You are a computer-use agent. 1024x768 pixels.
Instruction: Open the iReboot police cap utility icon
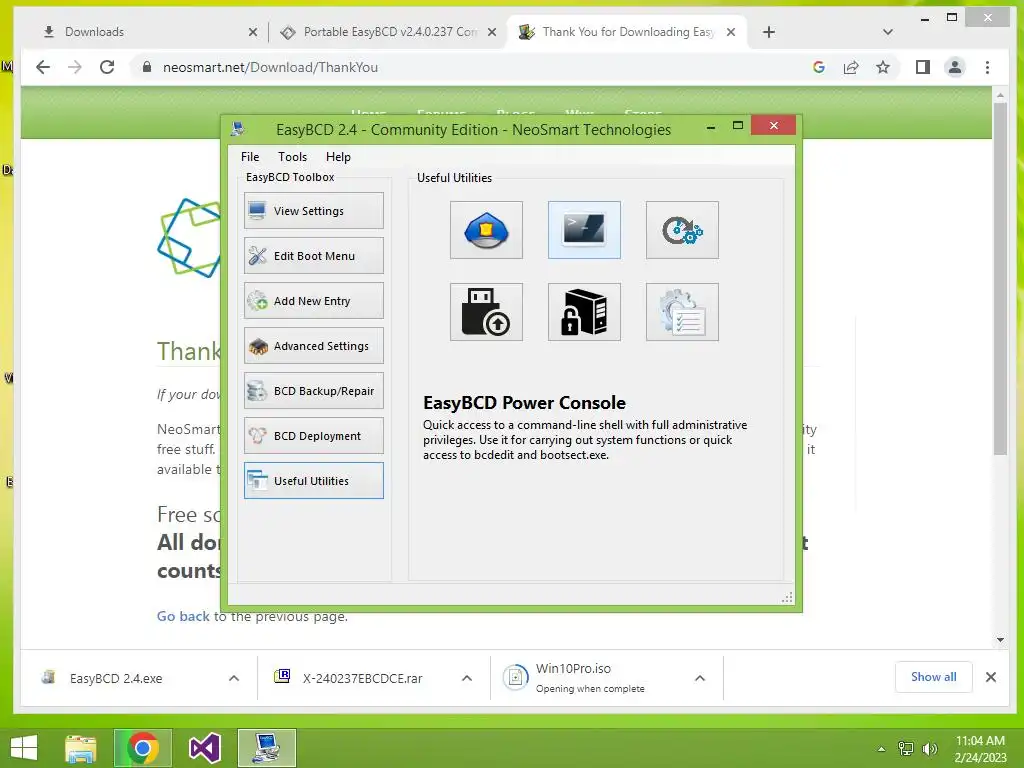pyautogui.click(x=486, y=230)
